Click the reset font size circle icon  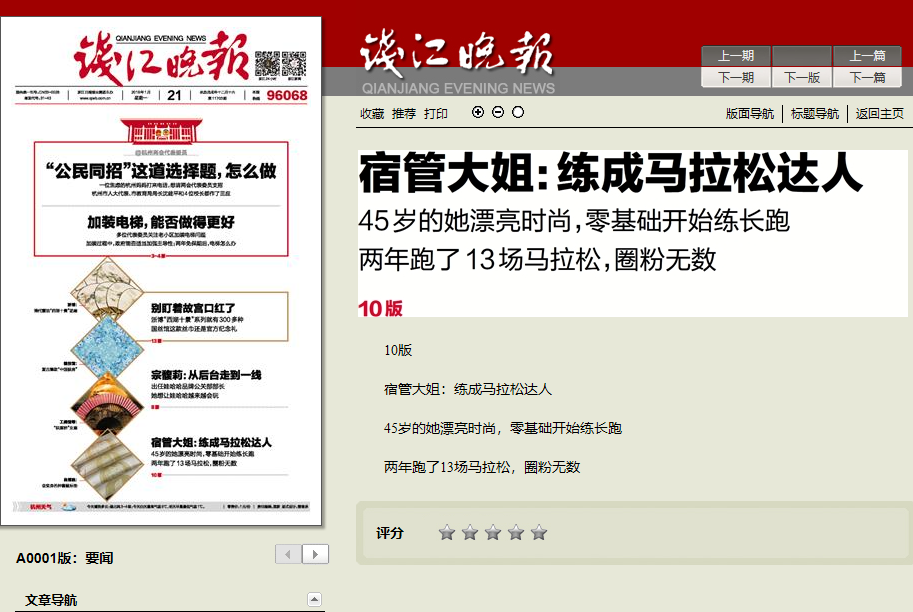(518, 112)
